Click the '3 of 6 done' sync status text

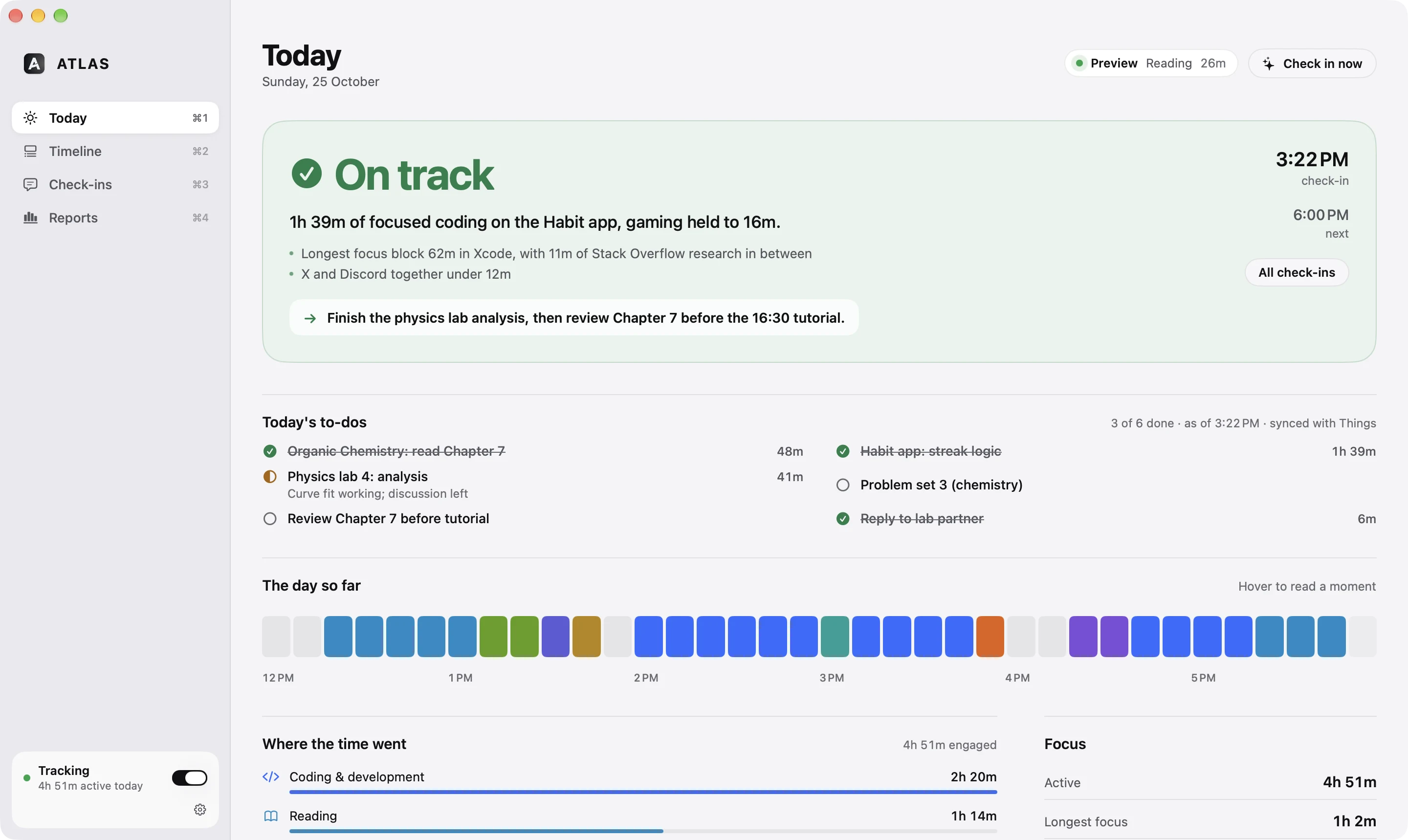point(1243,423)
